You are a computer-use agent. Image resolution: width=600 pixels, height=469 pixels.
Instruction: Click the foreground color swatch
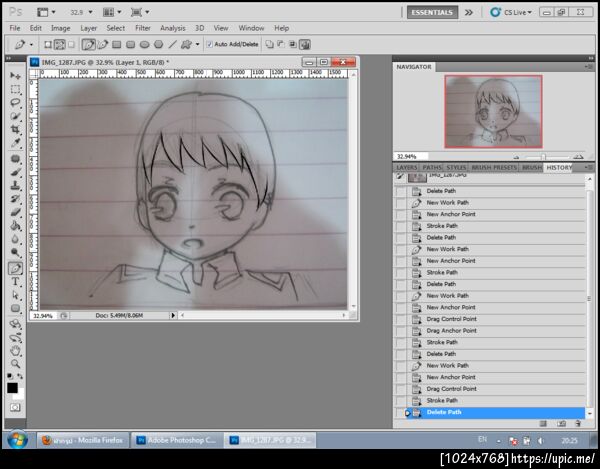point(12,388)
